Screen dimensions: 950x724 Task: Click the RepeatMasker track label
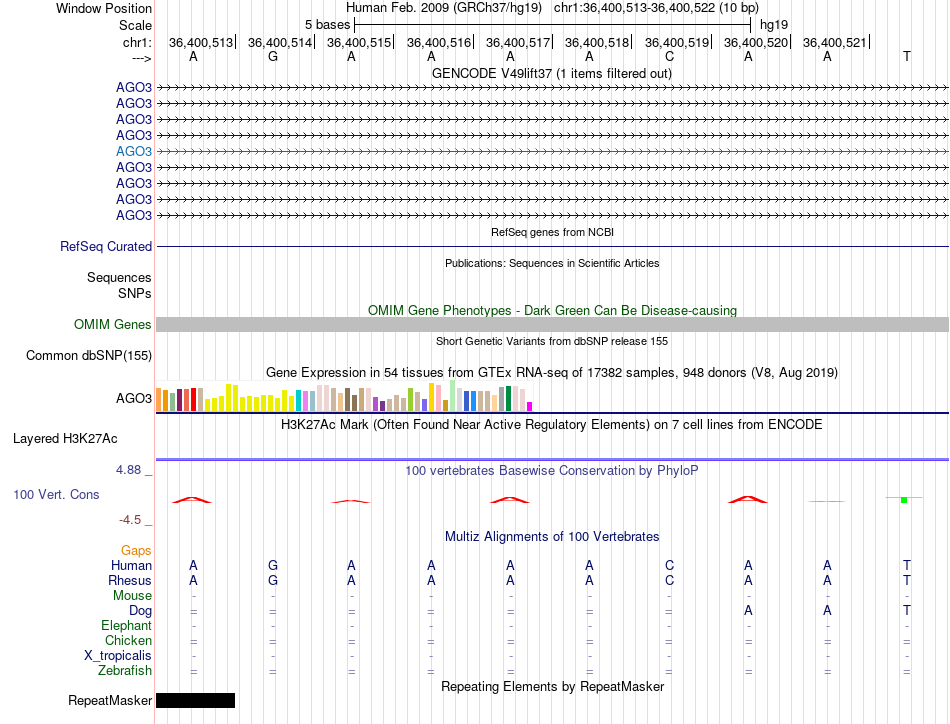tap(110, 700)
